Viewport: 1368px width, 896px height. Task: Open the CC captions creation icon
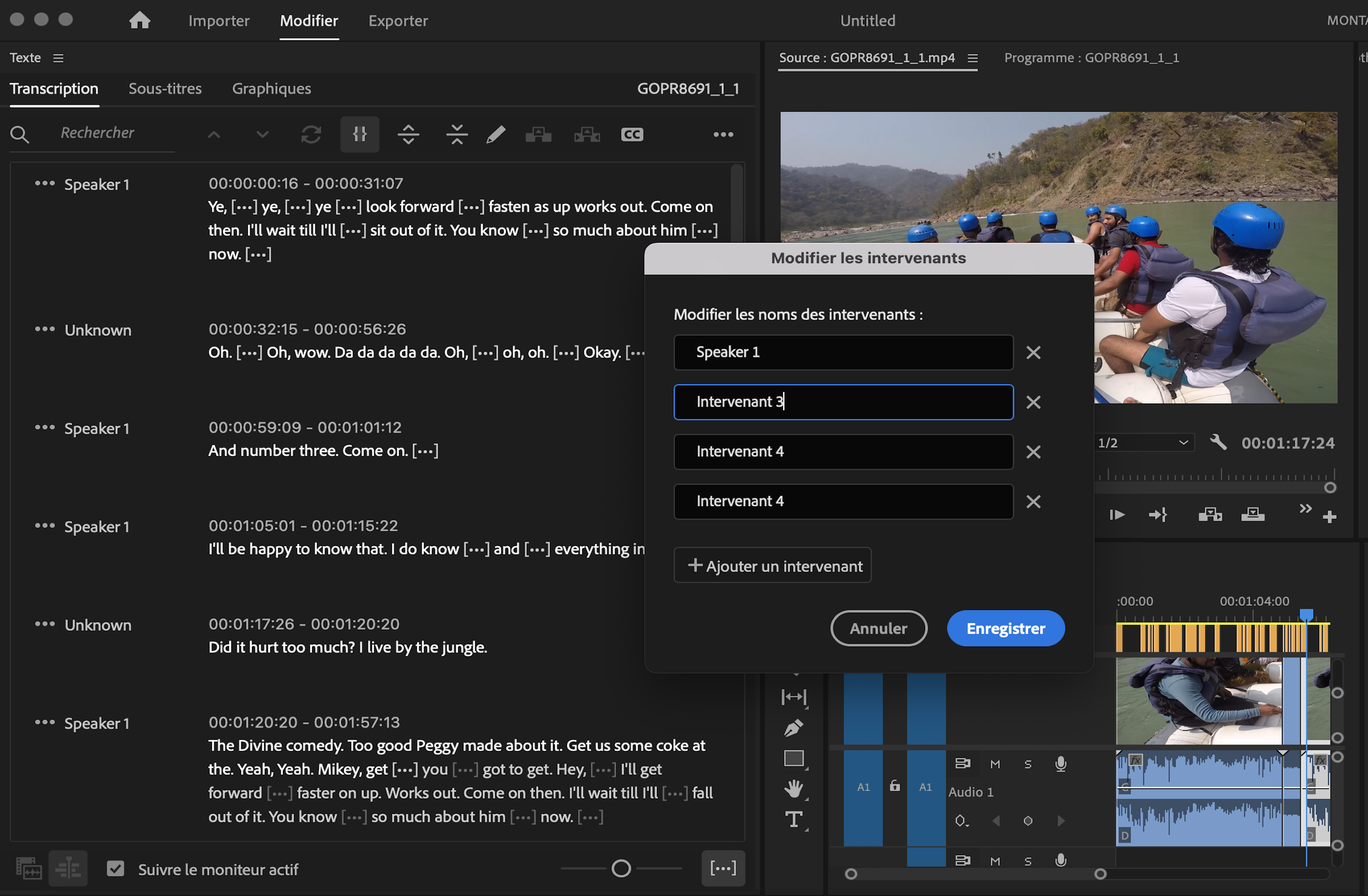point(632,134)
